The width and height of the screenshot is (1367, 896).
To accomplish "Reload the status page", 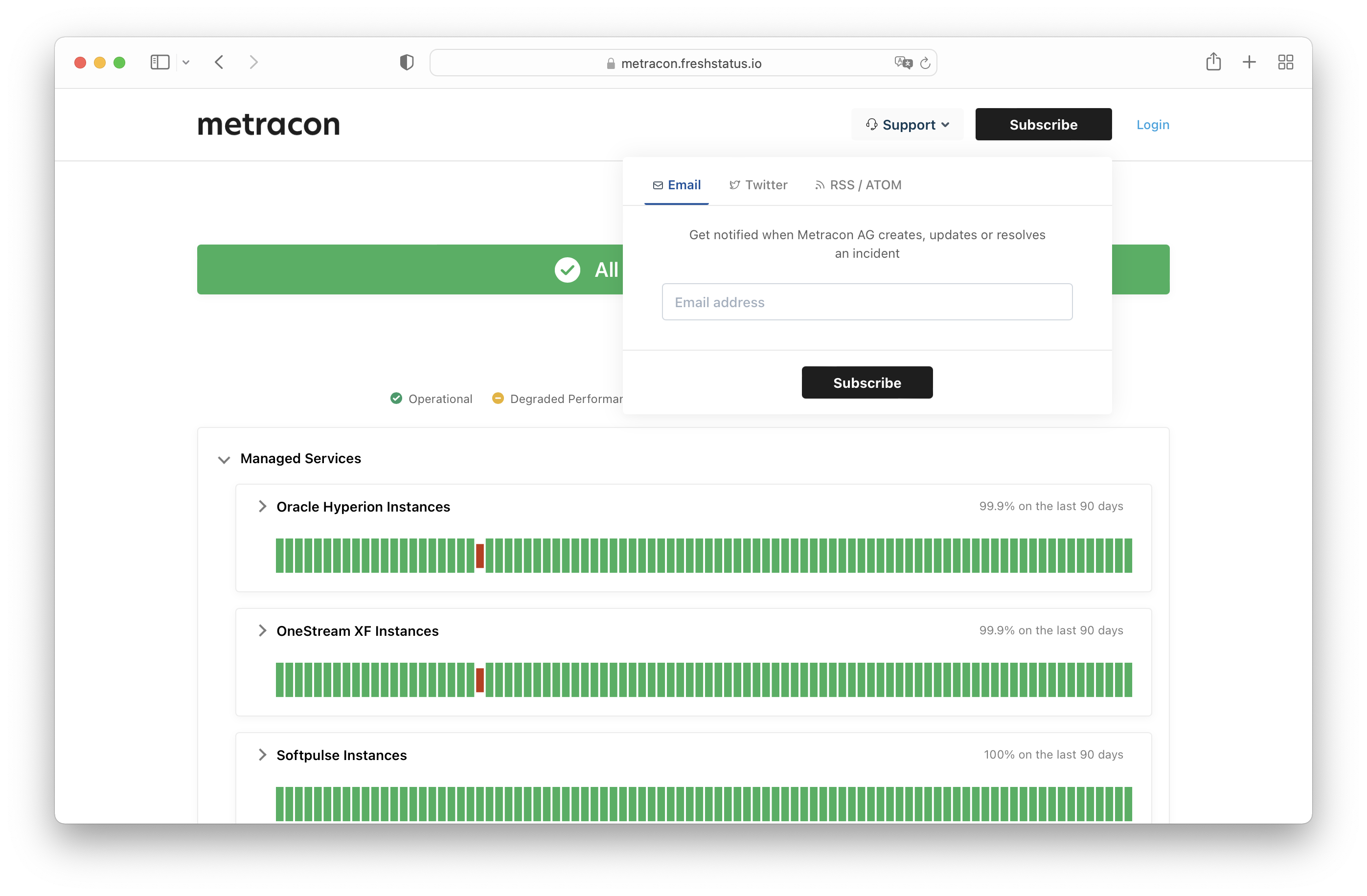I will click(925, 63).
